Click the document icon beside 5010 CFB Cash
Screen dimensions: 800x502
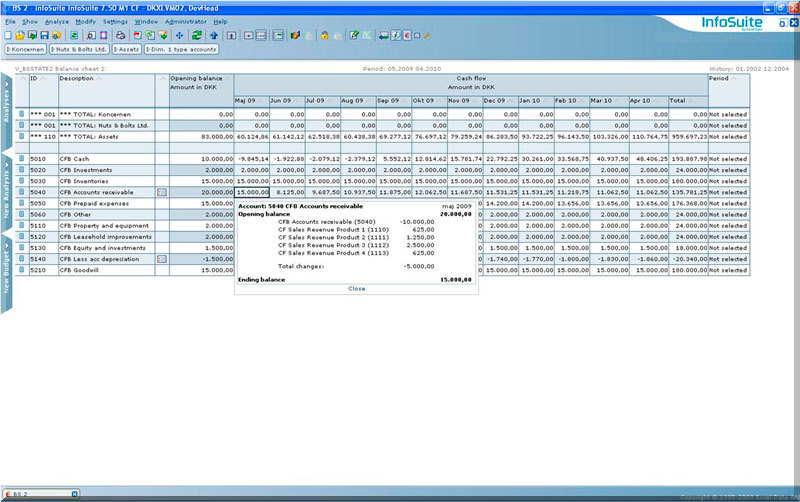(21, 158)
